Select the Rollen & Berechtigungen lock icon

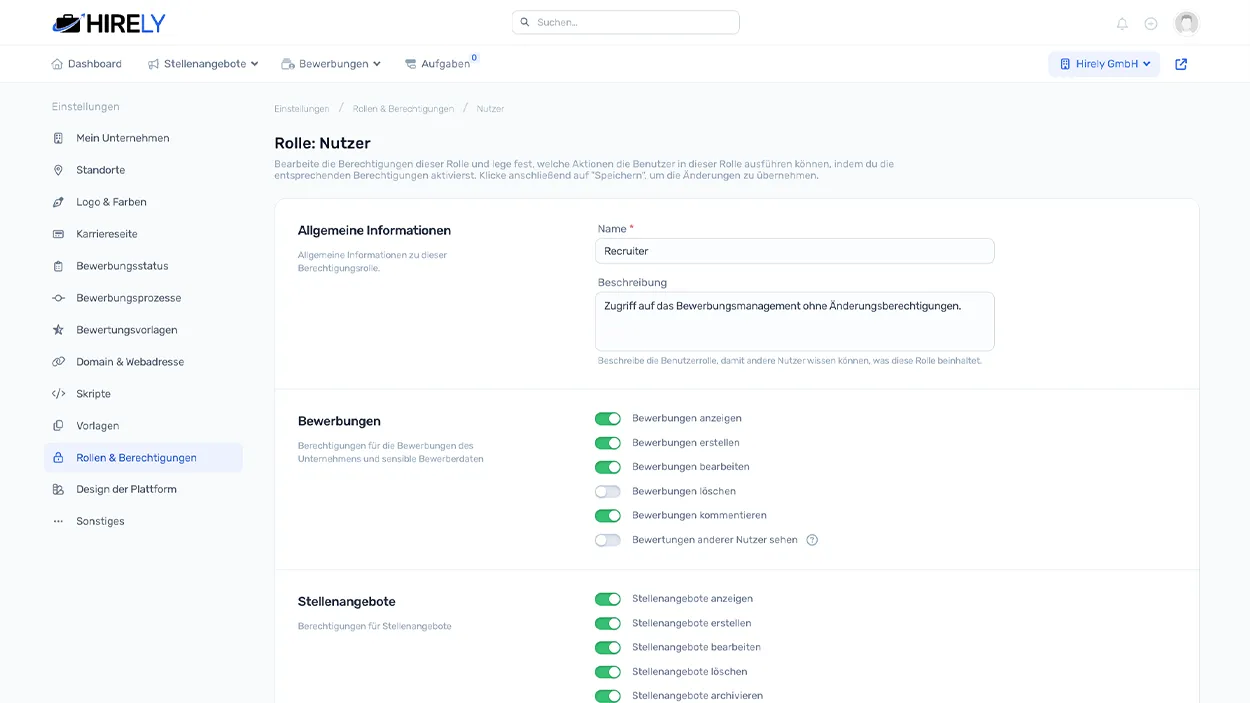(60, 457)
